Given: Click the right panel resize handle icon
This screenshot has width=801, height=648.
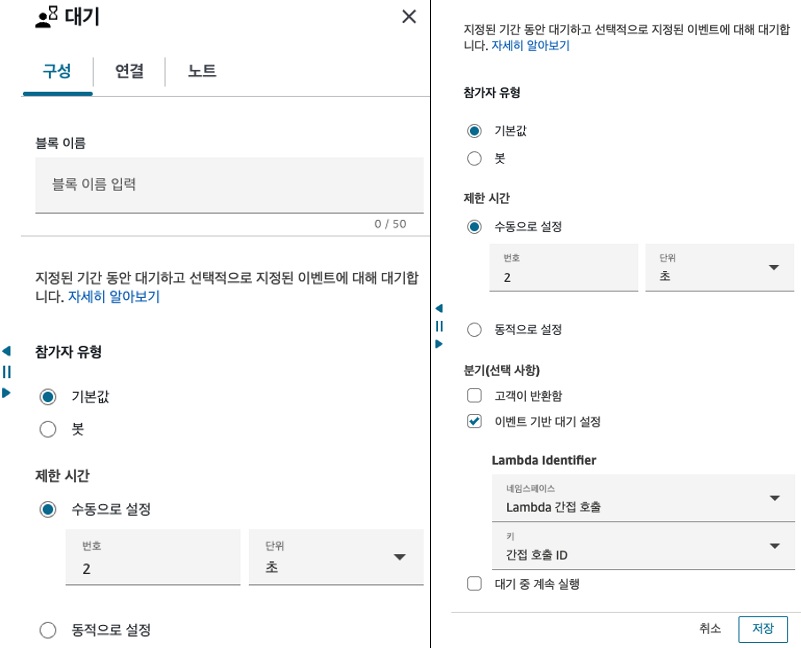Looking at the screenshot, I should [x=438, y=326].
